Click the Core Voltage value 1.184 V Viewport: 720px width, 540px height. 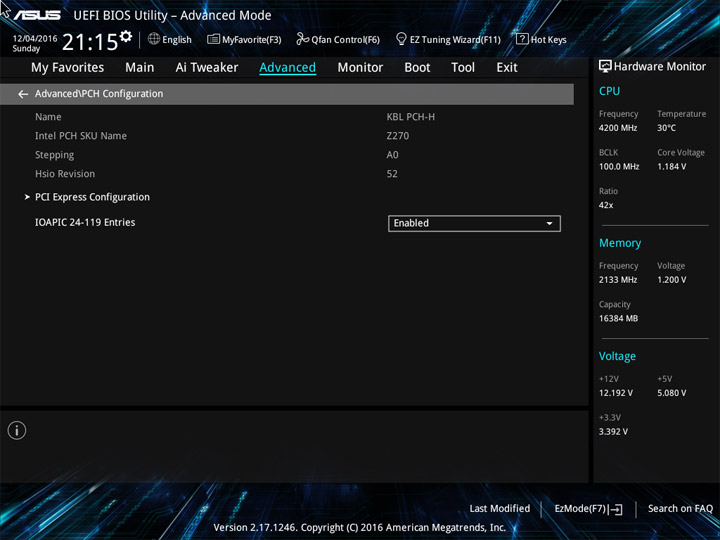671,167
